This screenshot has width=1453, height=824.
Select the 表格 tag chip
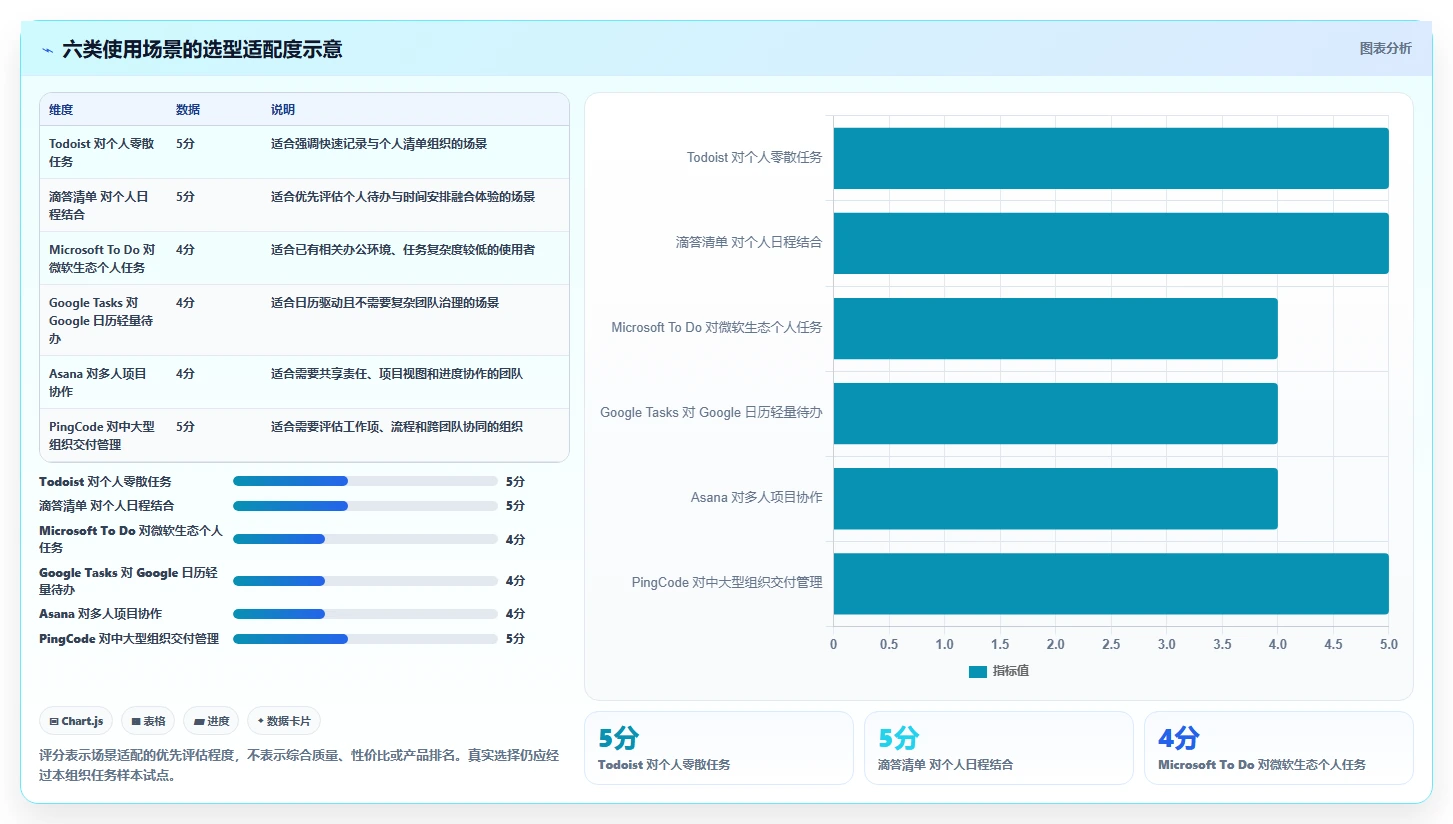click(148, 721)
